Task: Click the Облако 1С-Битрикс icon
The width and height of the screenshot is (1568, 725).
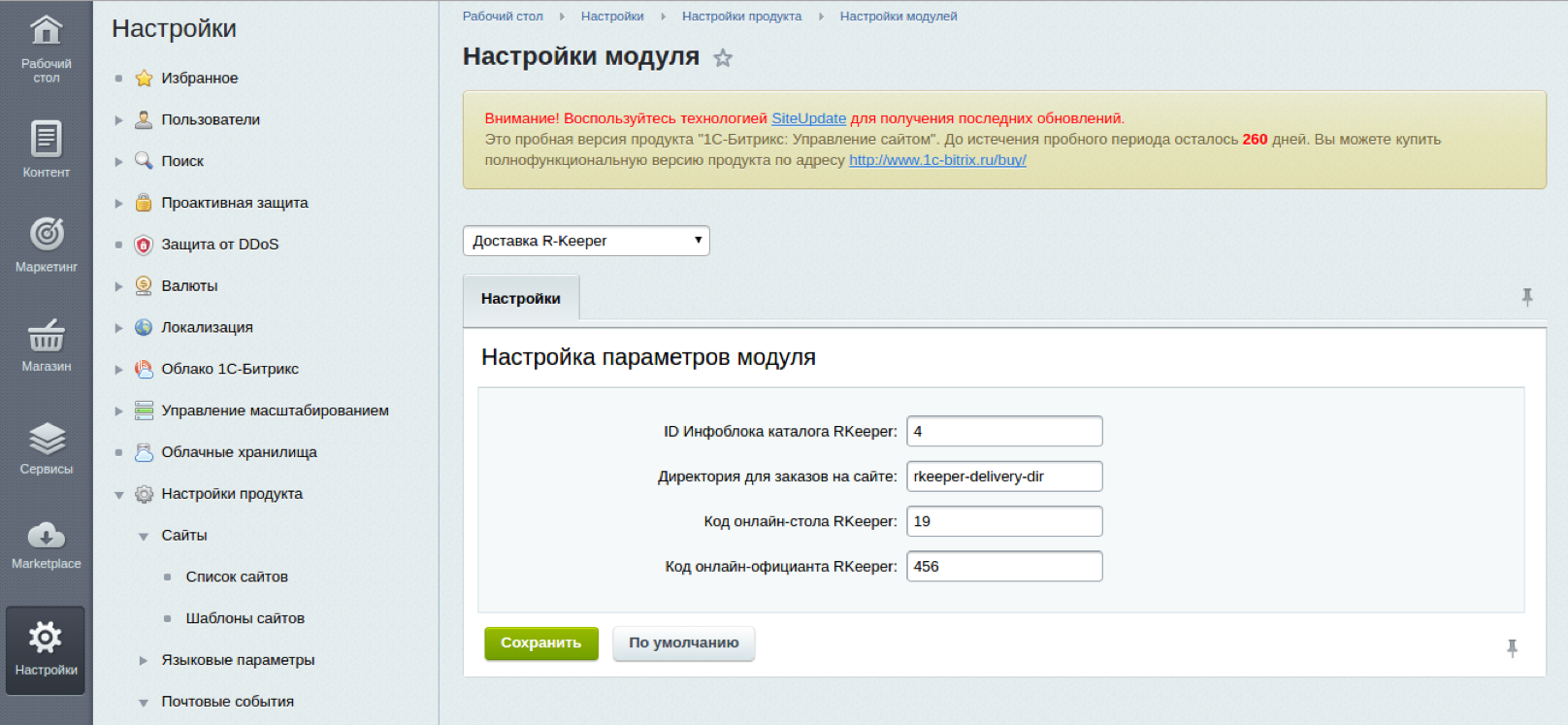Action: 144,369
